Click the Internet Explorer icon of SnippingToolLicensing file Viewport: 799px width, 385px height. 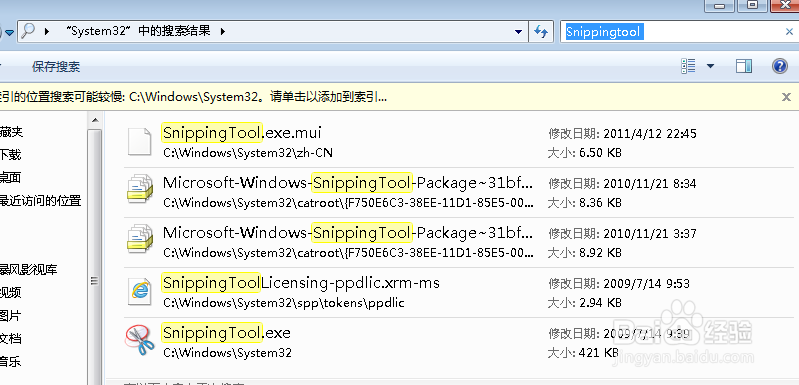click(140, 291)
